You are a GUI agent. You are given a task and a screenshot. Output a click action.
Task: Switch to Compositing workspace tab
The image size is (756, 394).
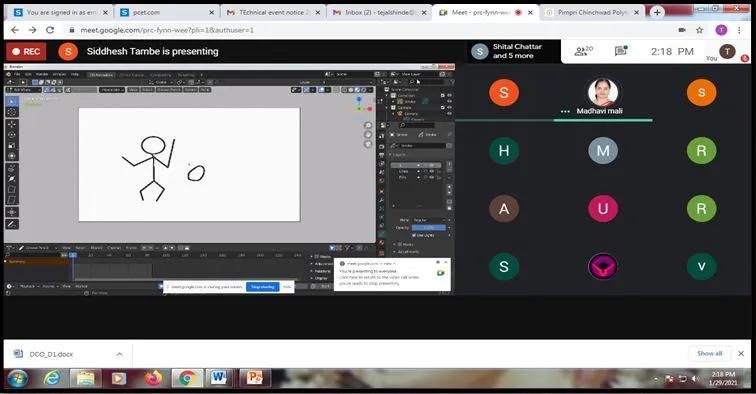(161, 75)
